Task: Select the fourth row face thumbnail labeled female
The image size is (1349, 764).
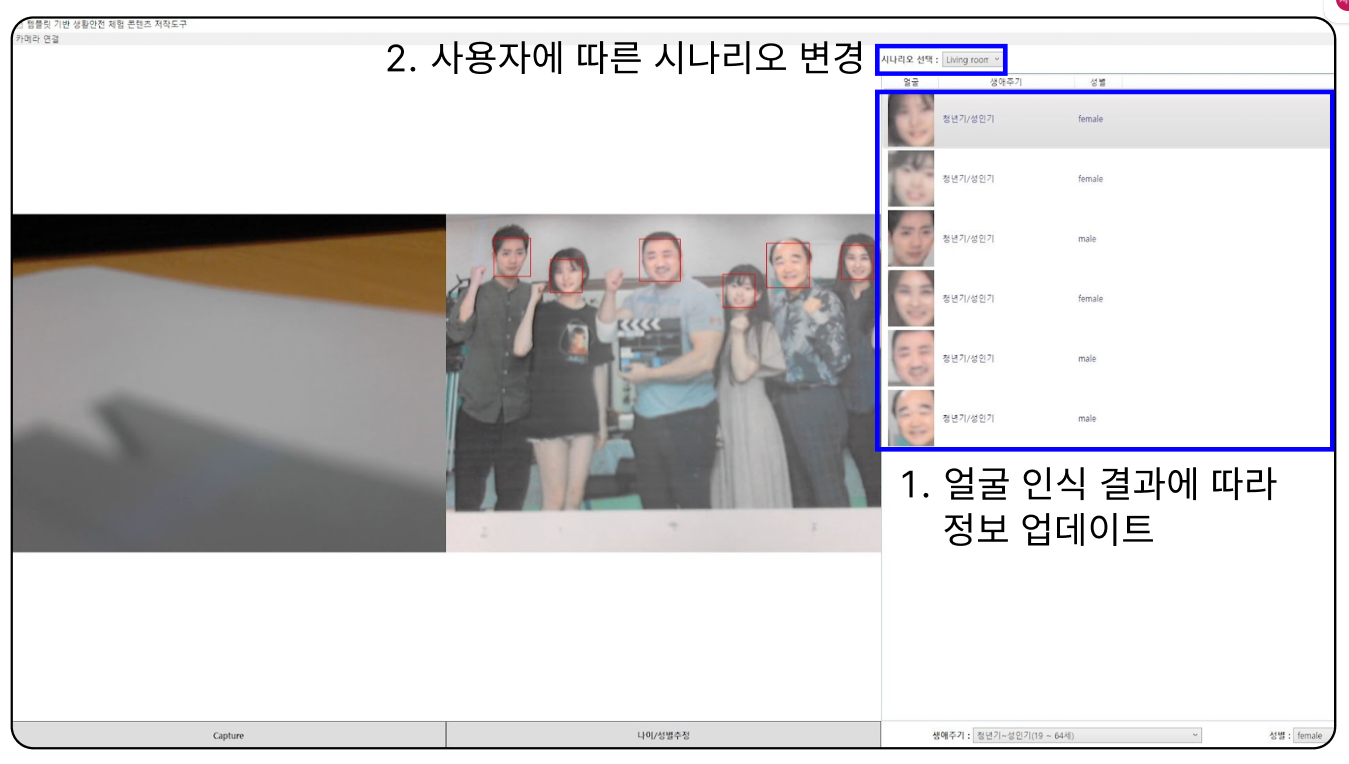Action: pos(910,299)
